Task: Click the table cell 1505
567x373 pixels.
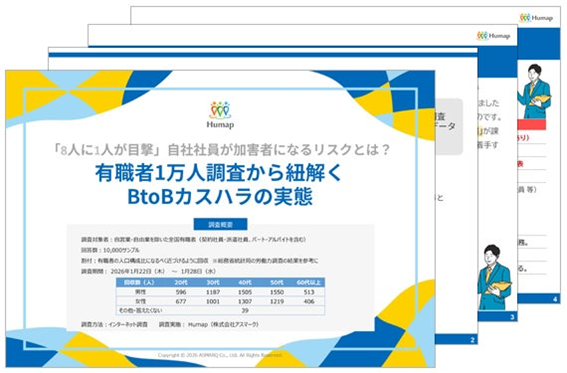Action: [245, 292]
